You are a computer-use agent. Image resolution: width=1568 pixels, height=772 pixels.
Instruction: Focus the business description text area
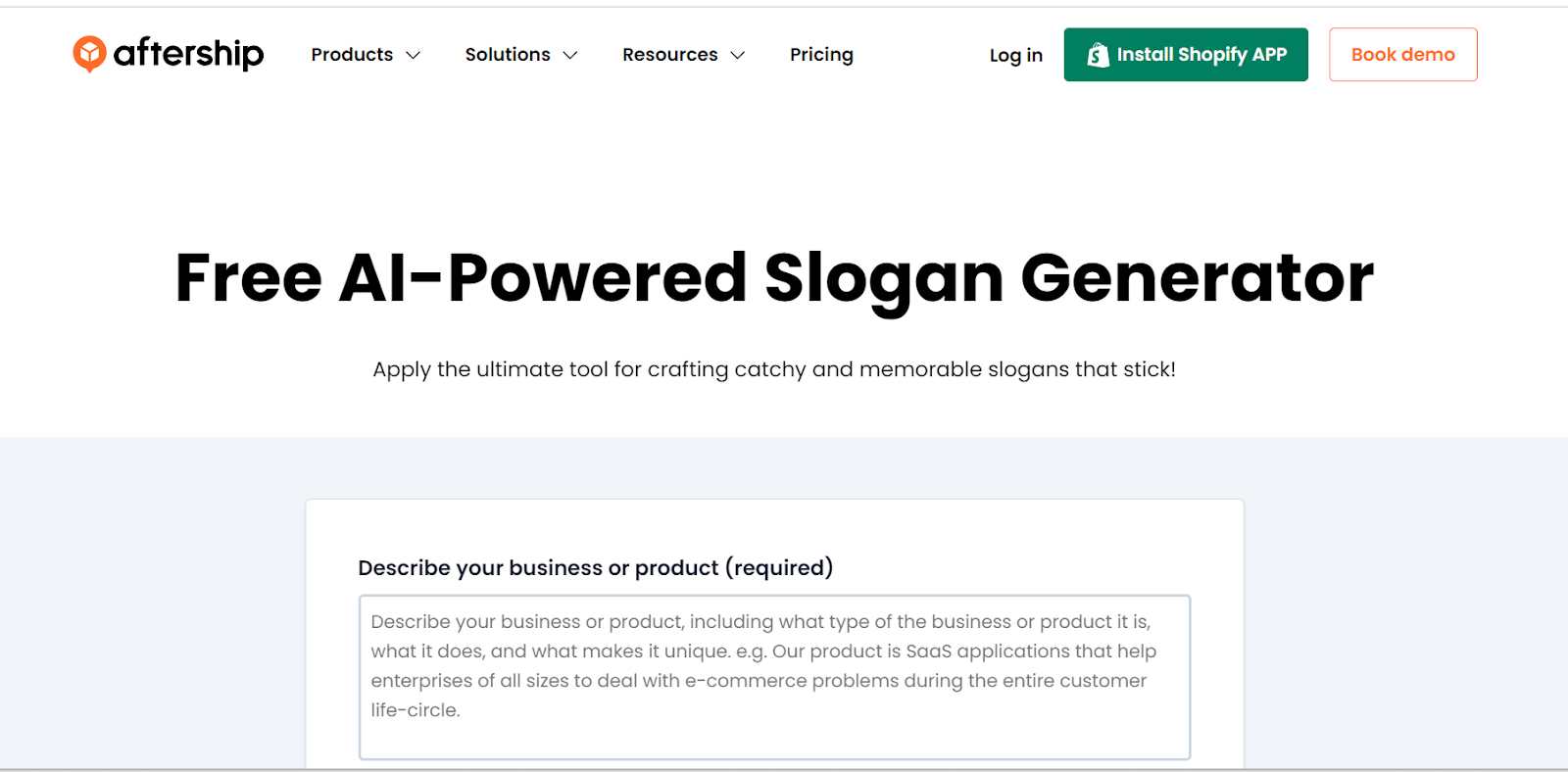tap(774, 677)
